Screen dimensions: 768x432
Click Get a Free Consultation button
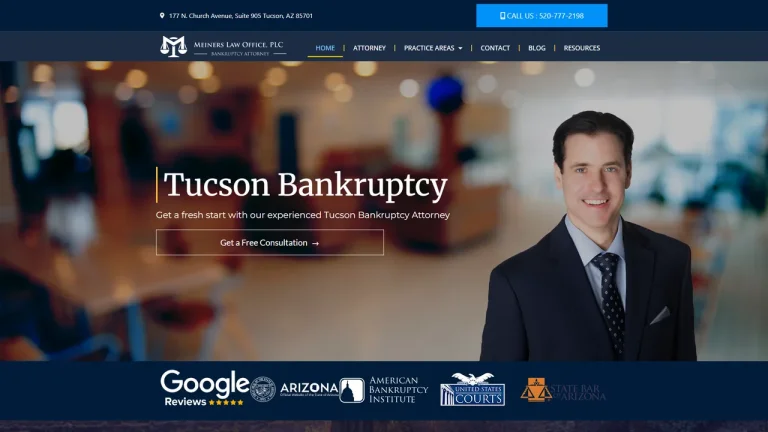(270, 242)
